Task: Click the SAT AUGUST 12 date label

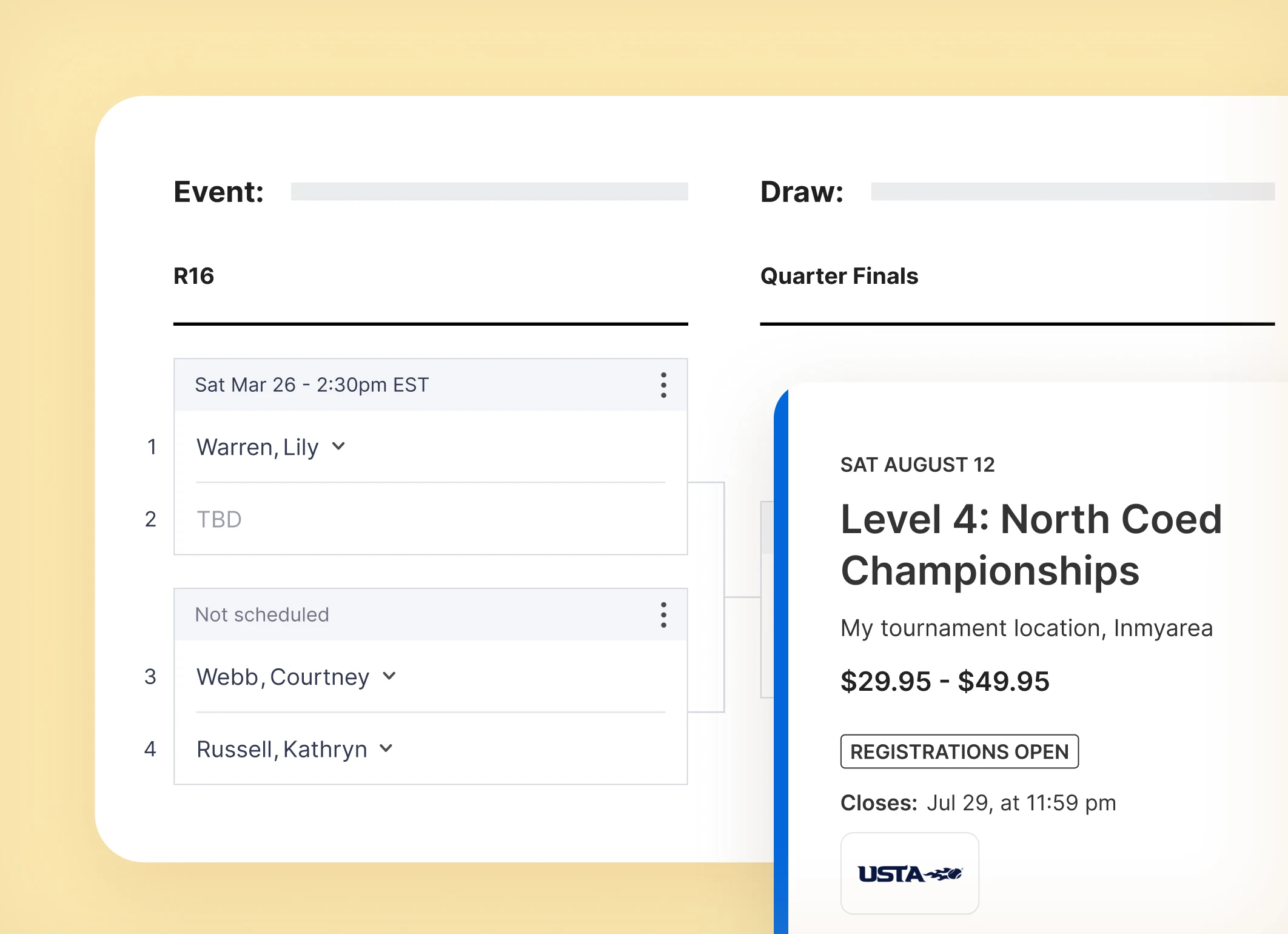Action: [x=918, y=465]
